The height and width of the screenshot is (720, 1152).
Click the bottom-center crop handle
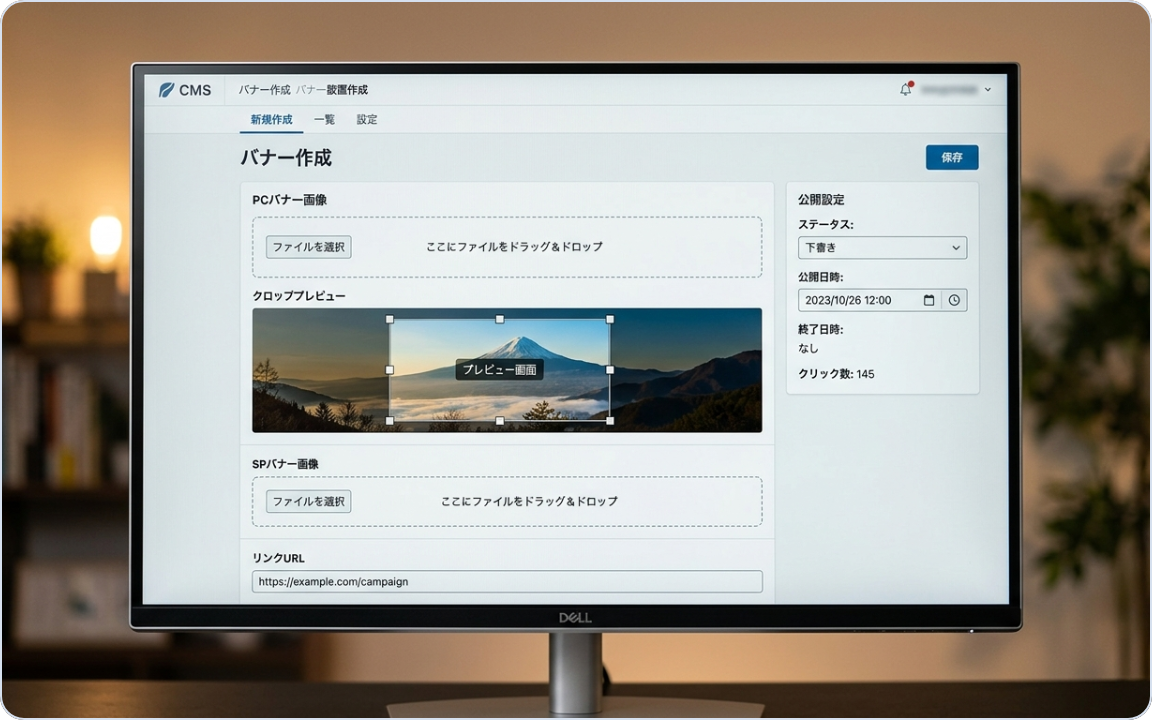(x=500, y=421)
